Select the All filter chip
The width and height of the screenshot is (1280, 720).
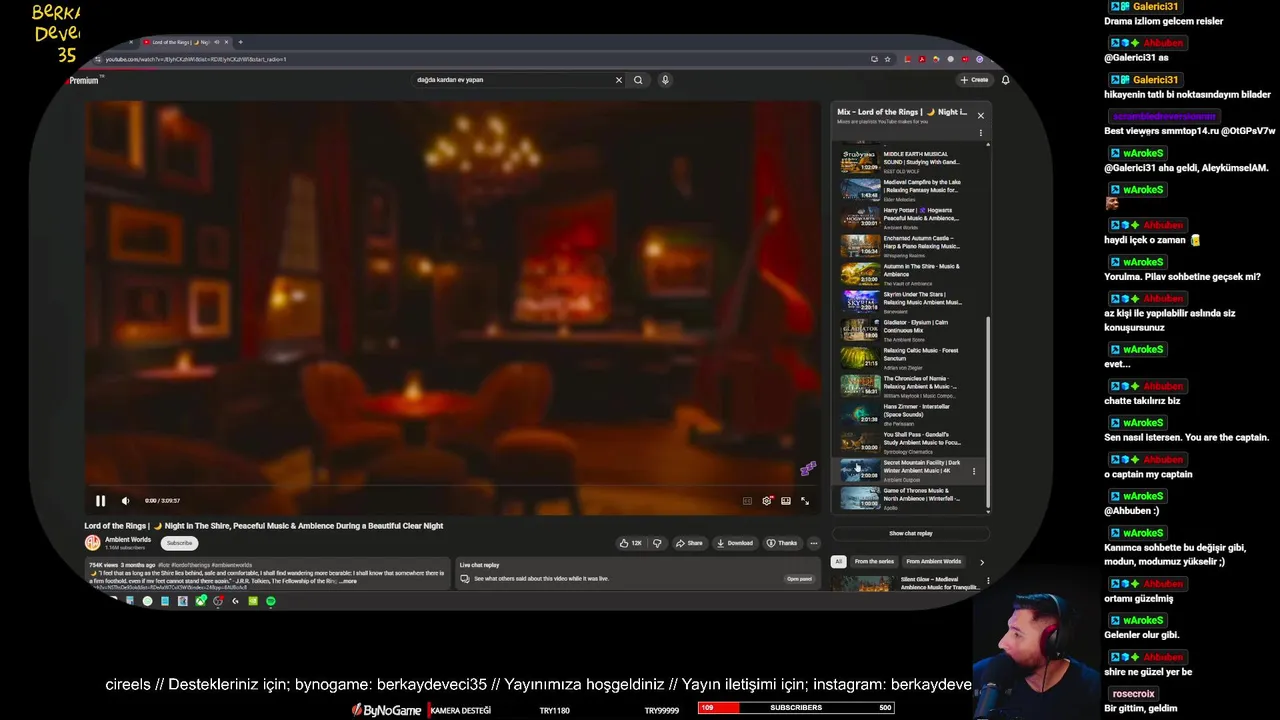click(839, 562)
